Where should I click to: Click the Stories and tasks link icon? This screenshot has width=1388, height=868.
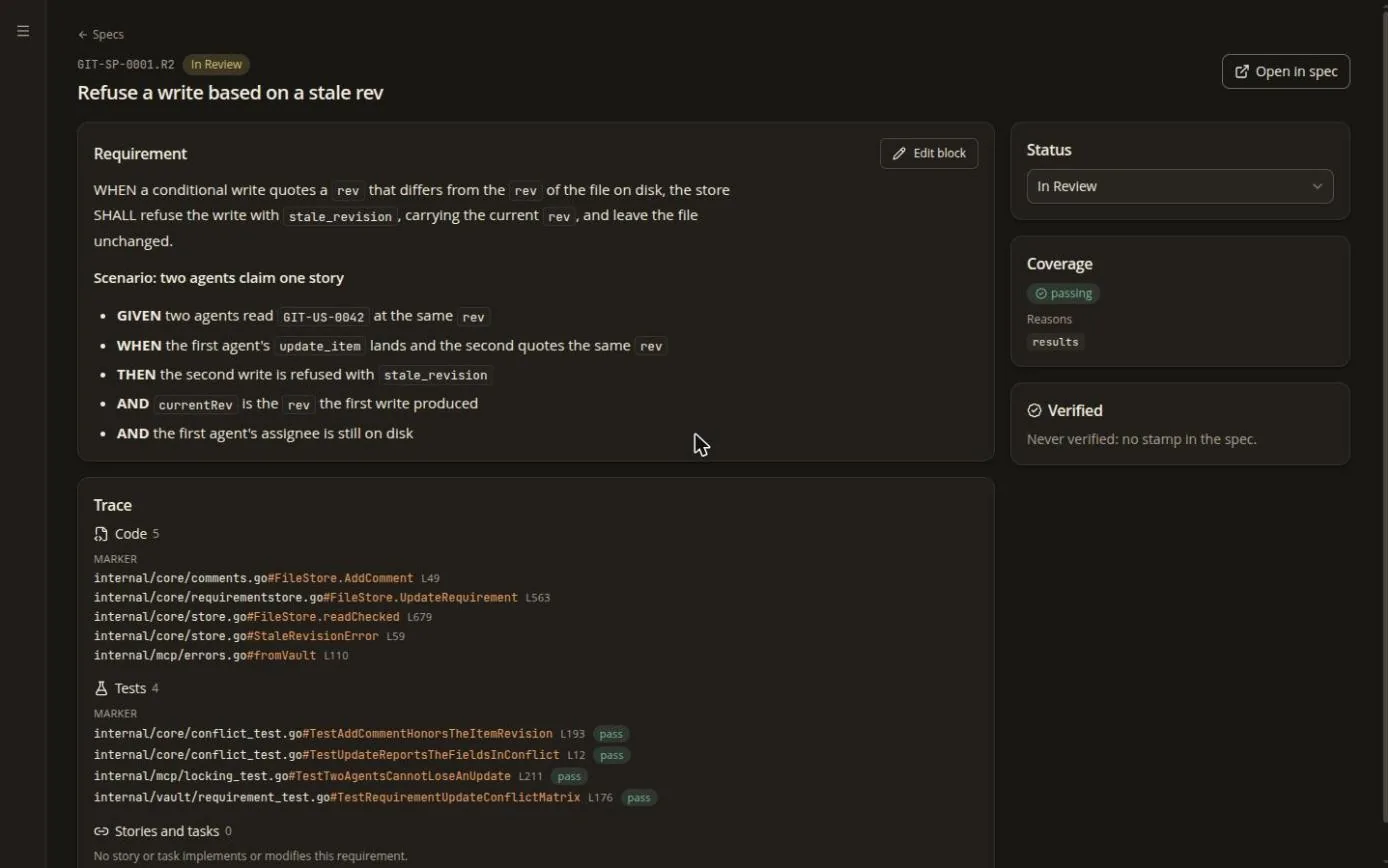point(101,831)
